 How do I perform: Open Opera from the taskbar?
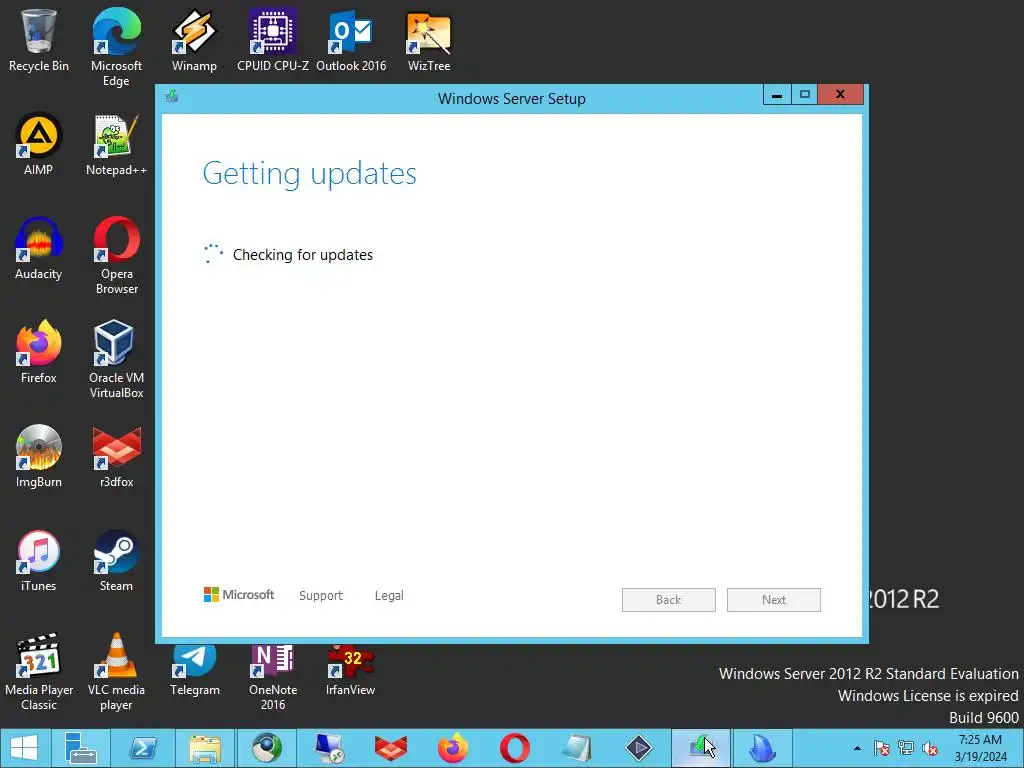515,748
